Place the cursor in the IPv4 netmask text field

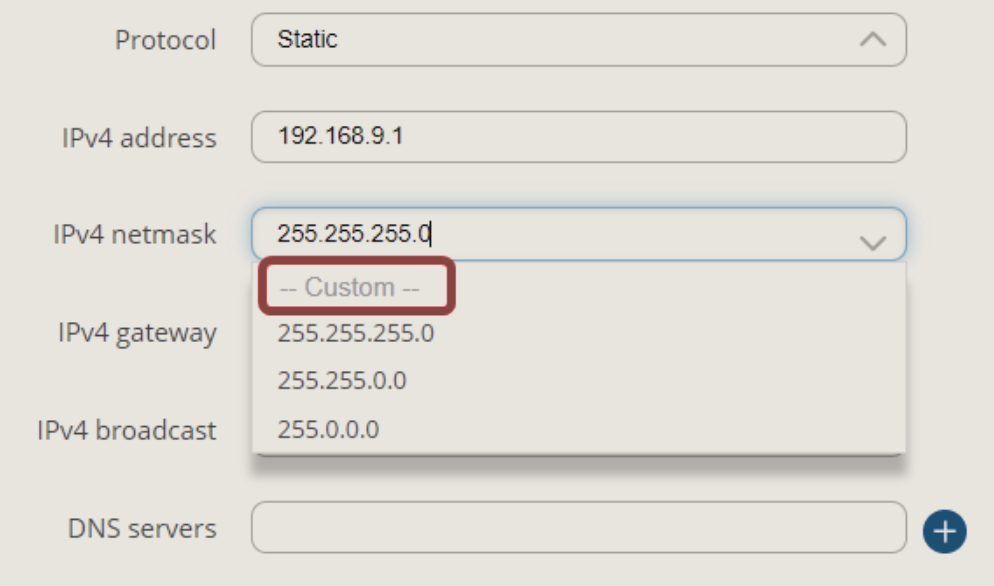579,234
